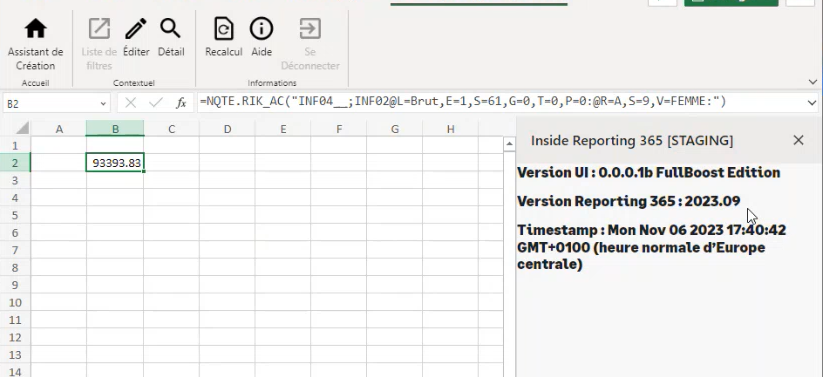823x377 pixels.
Task: Select row 2 header
Action: (15, 163)
